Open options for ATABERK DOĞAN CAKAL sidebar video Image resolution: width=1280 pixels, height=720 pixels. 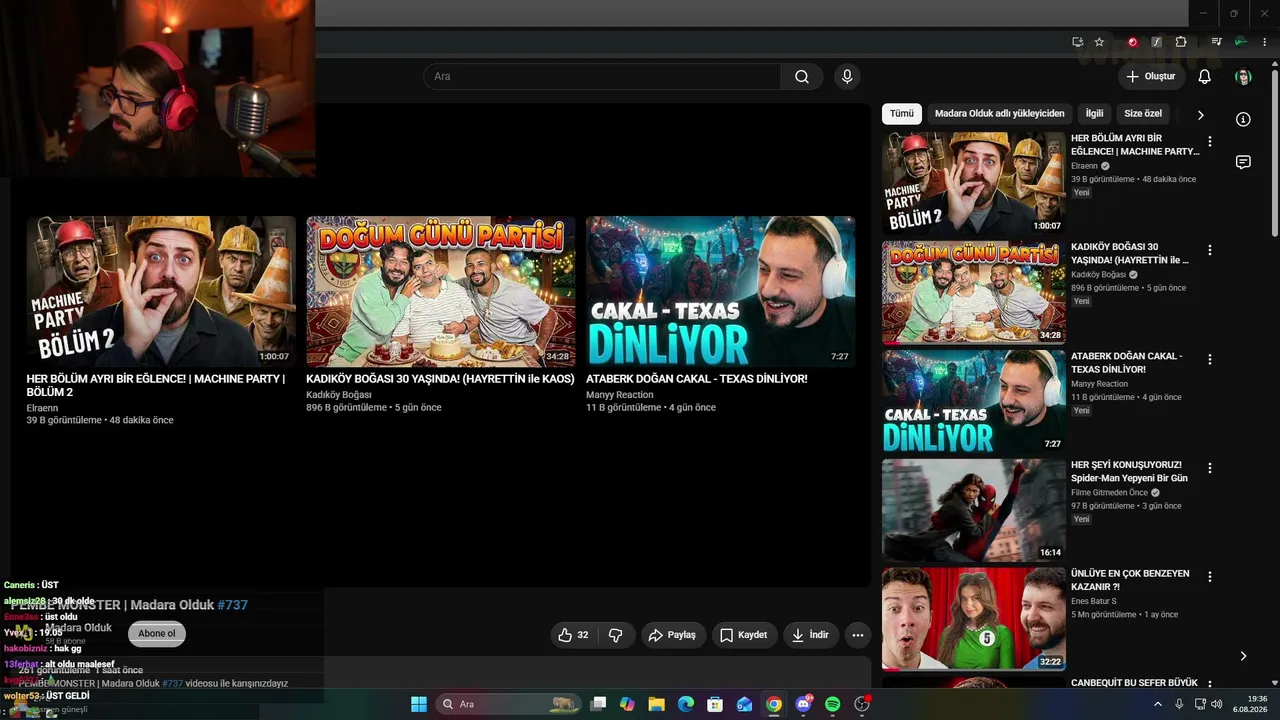pyautogui.click(x=1209, y=359)
